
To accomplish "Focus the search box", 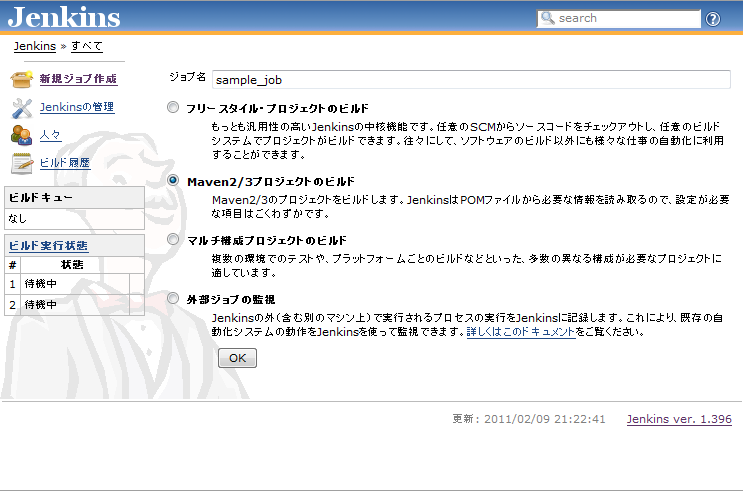I will pos(618,18).
